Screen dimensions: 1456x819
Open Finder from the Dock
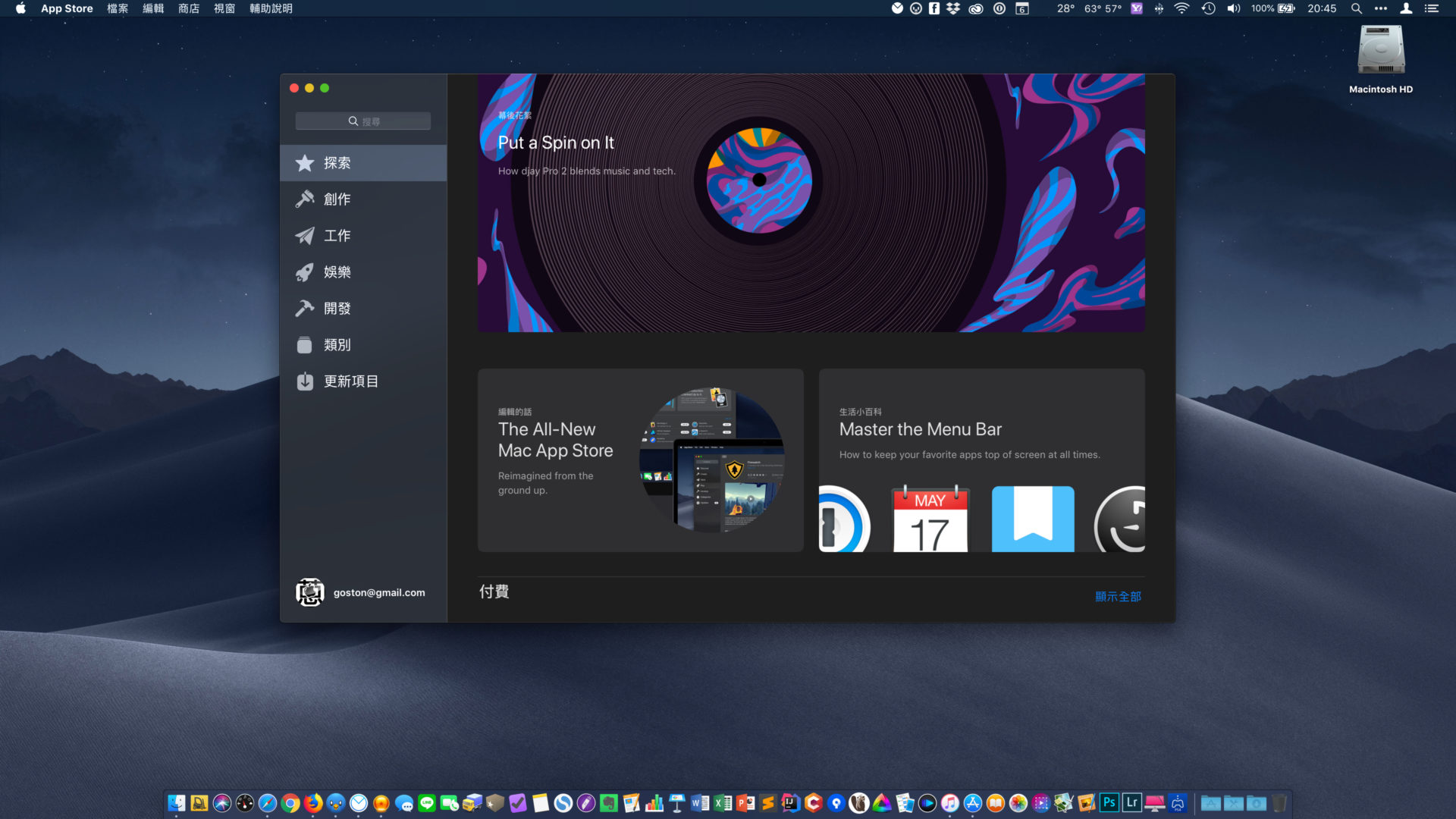[x=177, y=803]
